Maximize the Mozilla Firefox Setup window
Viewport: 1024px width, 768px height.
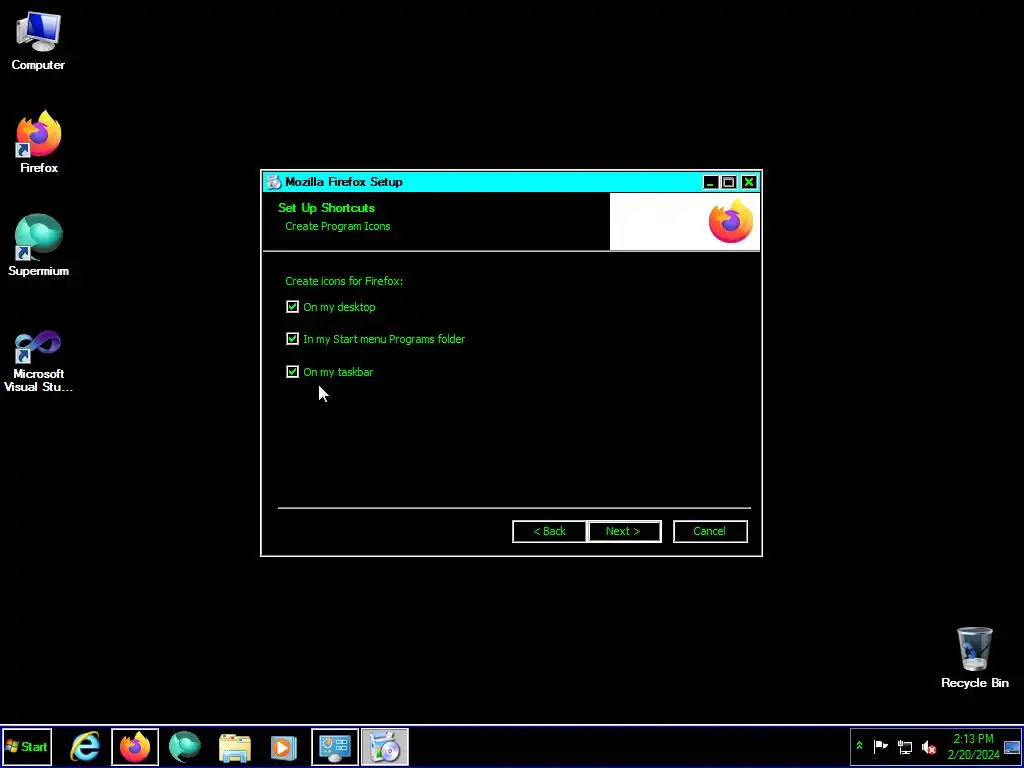(x=729, y=182)
